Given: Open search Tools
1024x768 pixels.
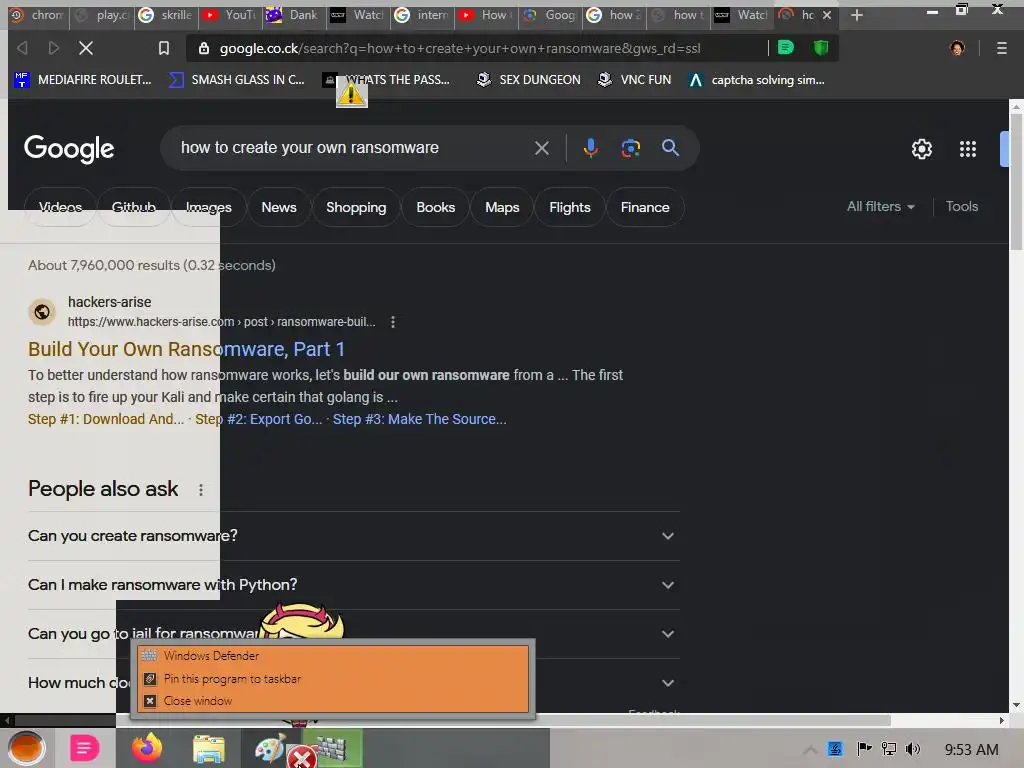Looking at the screenshot, I should 961,206.
